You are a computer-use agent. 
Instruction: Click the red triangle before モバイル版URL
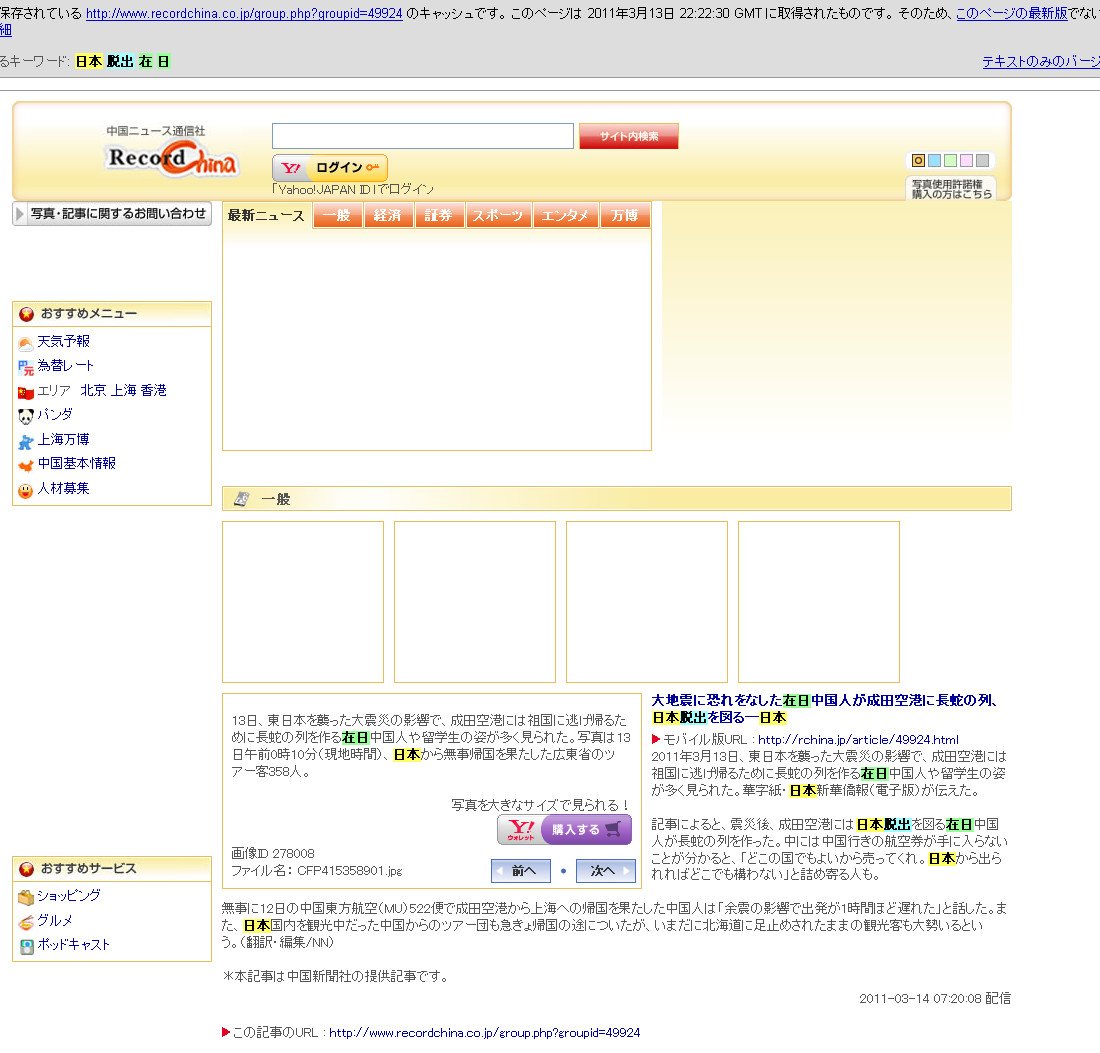[x=656, y=739]
